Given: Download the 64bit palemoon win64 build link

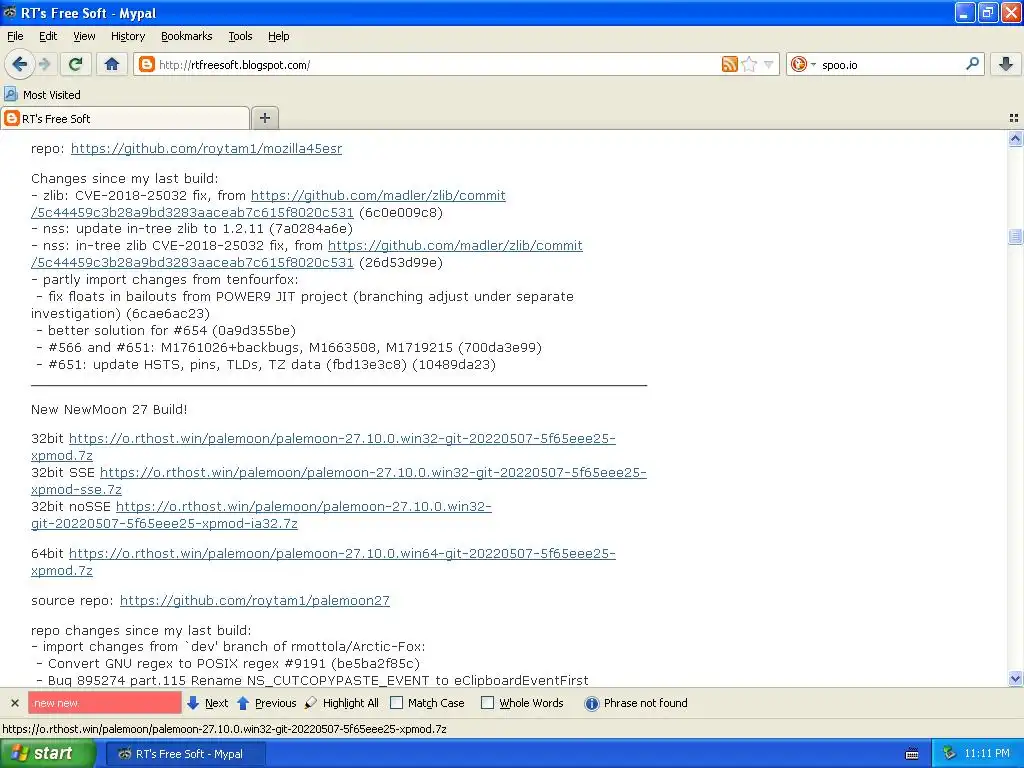Looking at the screenshot, I should pos(342,553).
